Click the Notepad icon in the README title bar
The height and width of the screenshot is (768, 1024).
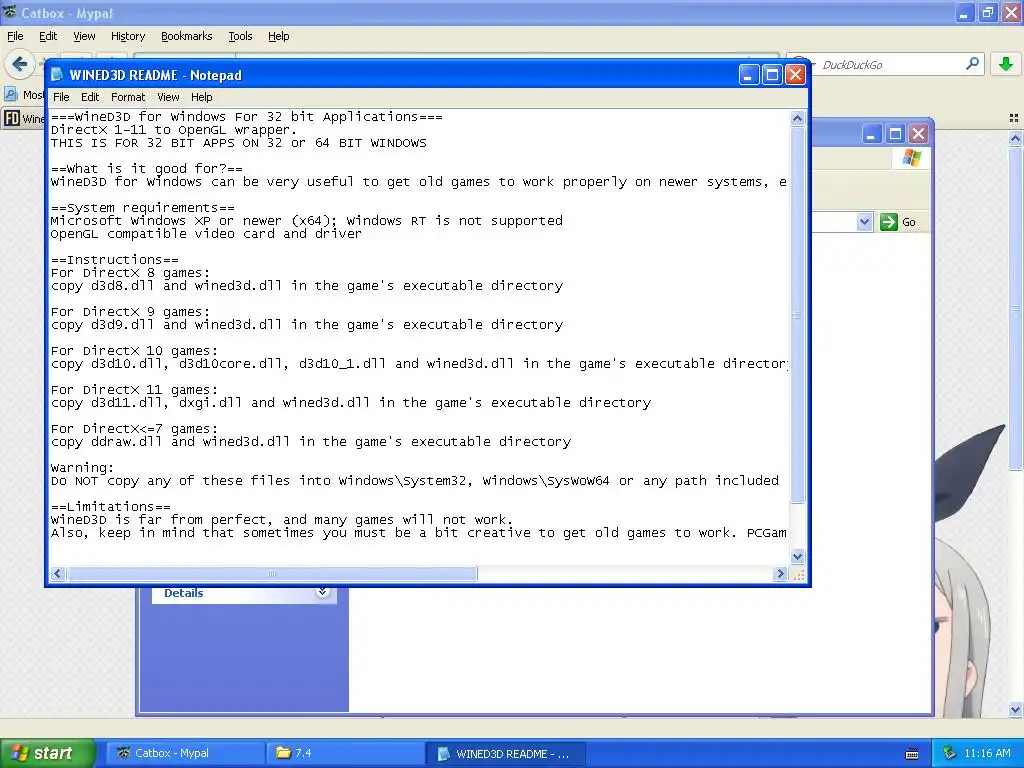point(57,75)
